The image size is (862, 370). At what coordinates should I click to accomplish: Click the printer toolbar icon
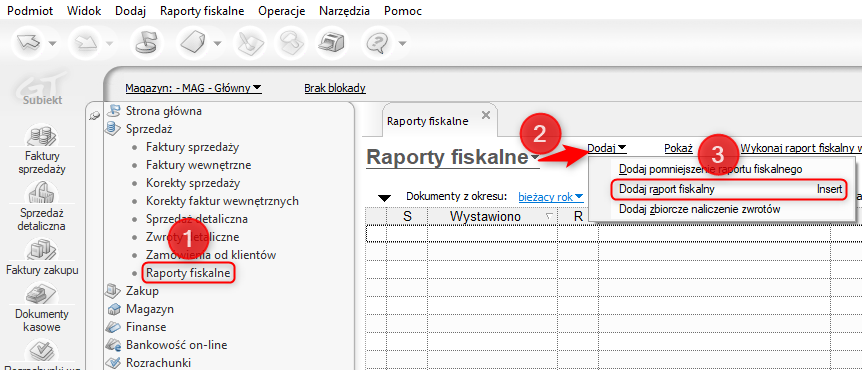tap(332, 42)
